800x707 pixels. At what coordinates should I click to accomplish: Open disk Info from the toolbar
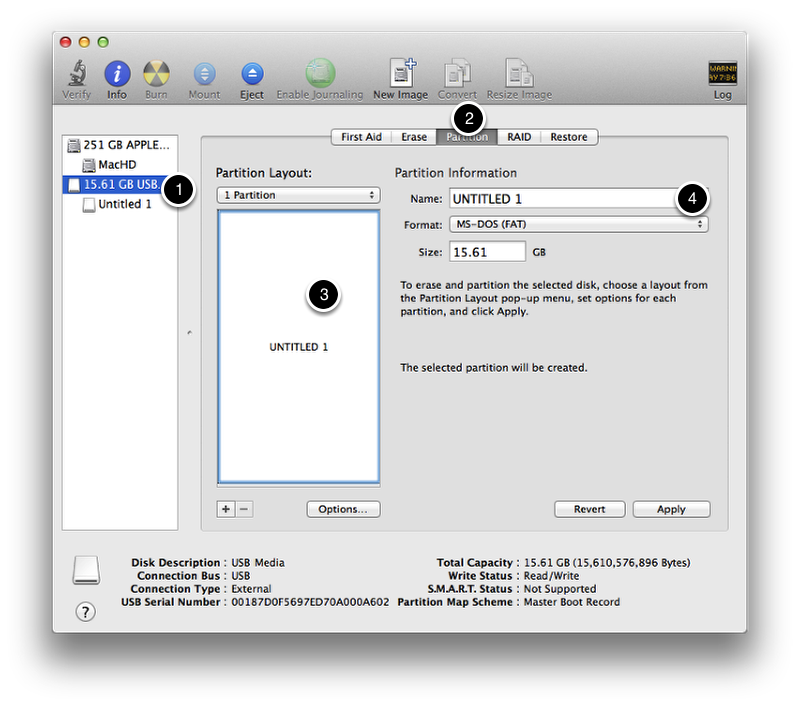117,74
